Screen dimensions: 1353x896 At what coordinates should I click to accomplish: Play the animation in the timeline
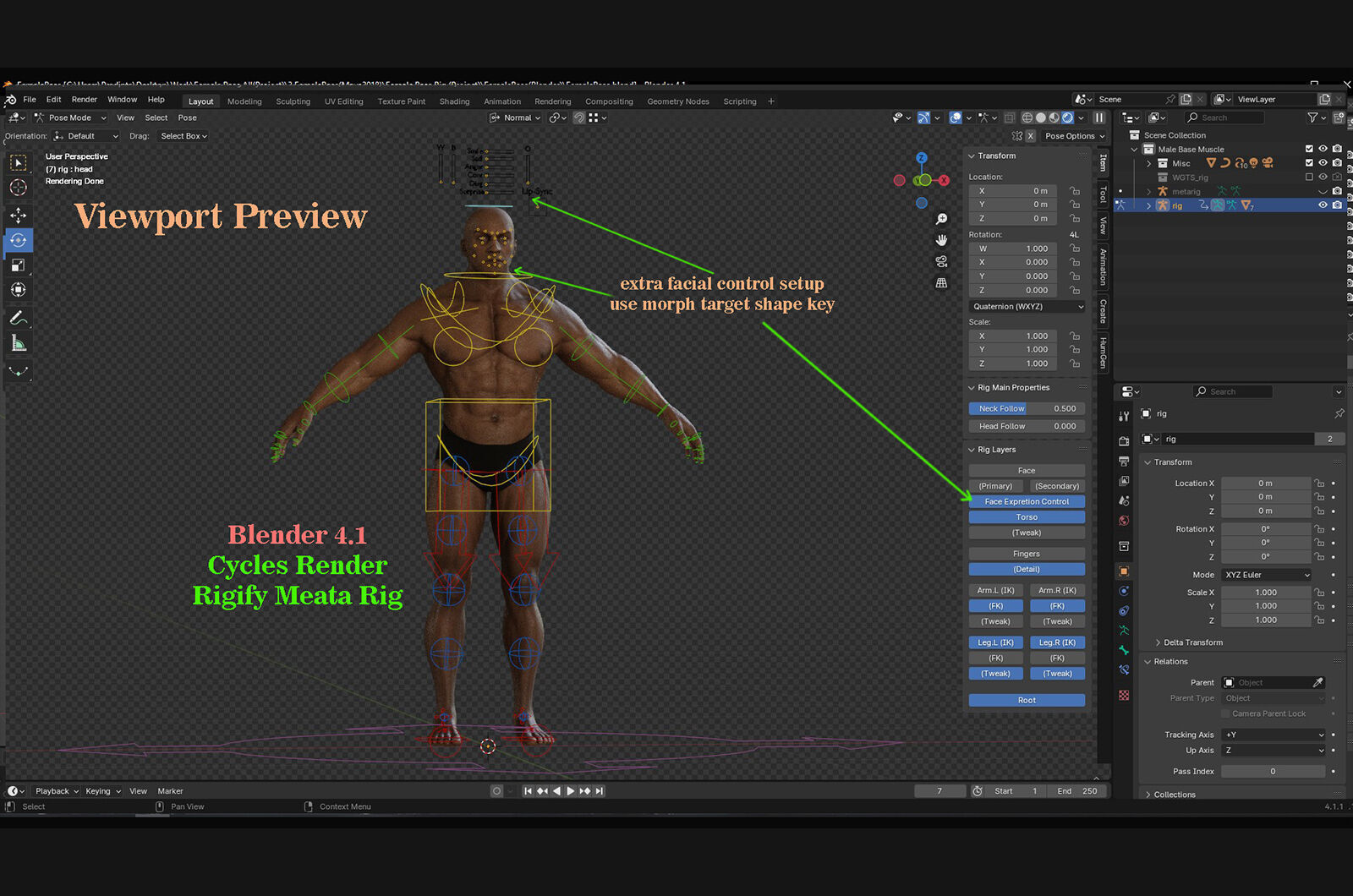[x=570, y=791]
